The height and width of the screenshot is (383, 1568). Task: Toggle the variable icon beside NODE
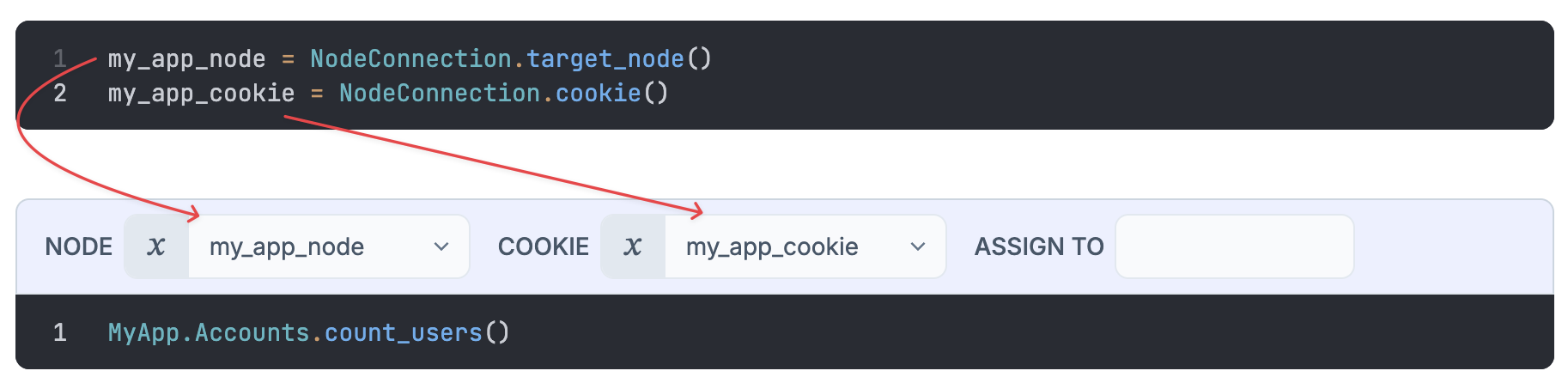156,247
